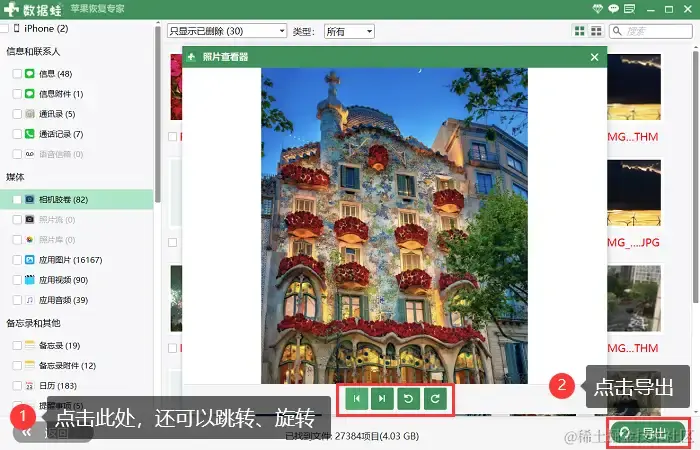This screenshot has width=700, height=450.
Task: Check the 备忘录 (19) checkbox
Action: (x=17, y=345)
